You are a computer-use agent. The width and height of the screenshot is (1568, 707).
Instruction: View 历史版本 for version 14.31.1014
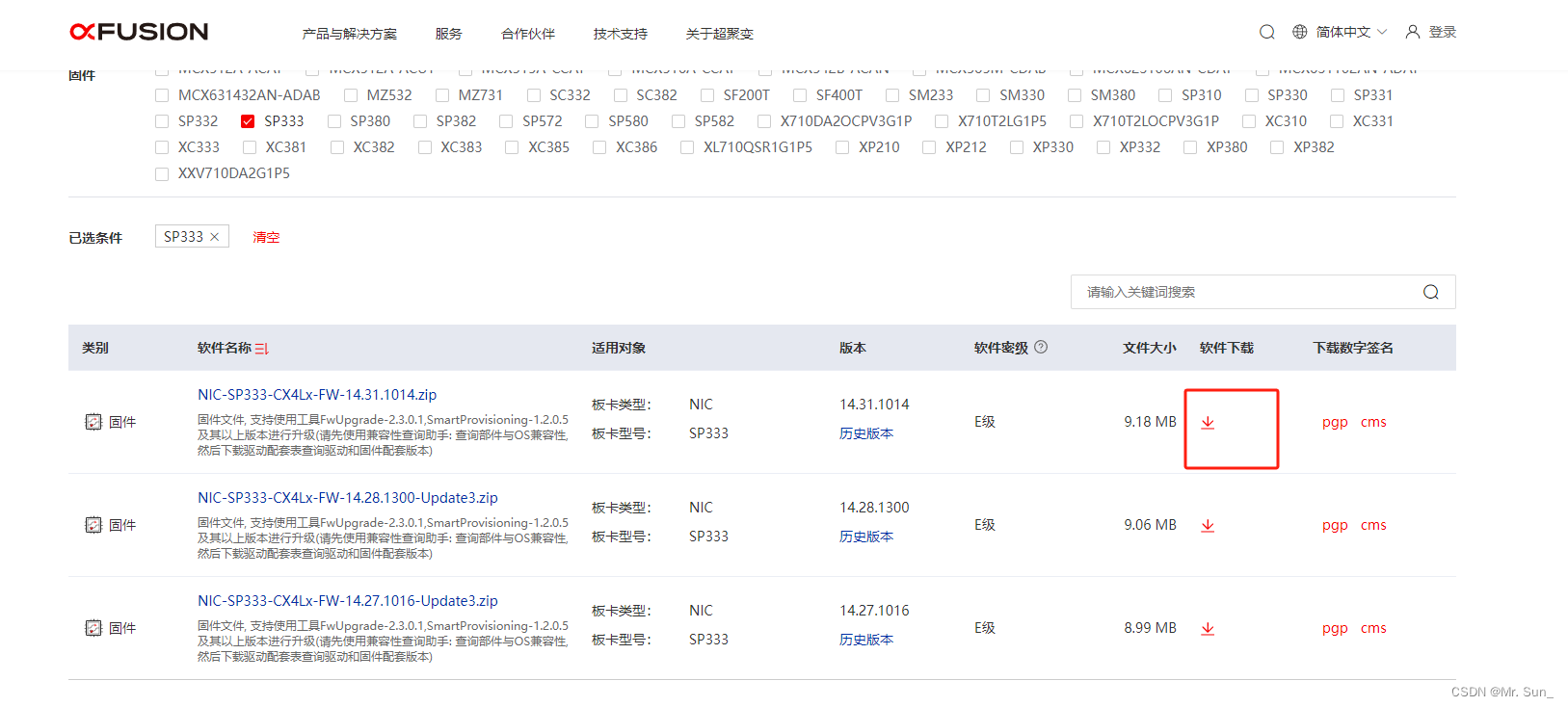[866, 433]
